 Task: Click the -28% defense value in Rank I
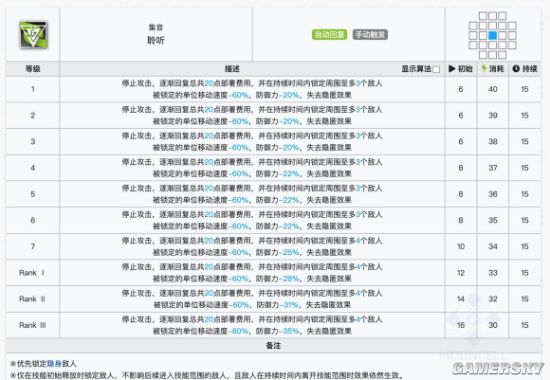[x=289, y=279]
